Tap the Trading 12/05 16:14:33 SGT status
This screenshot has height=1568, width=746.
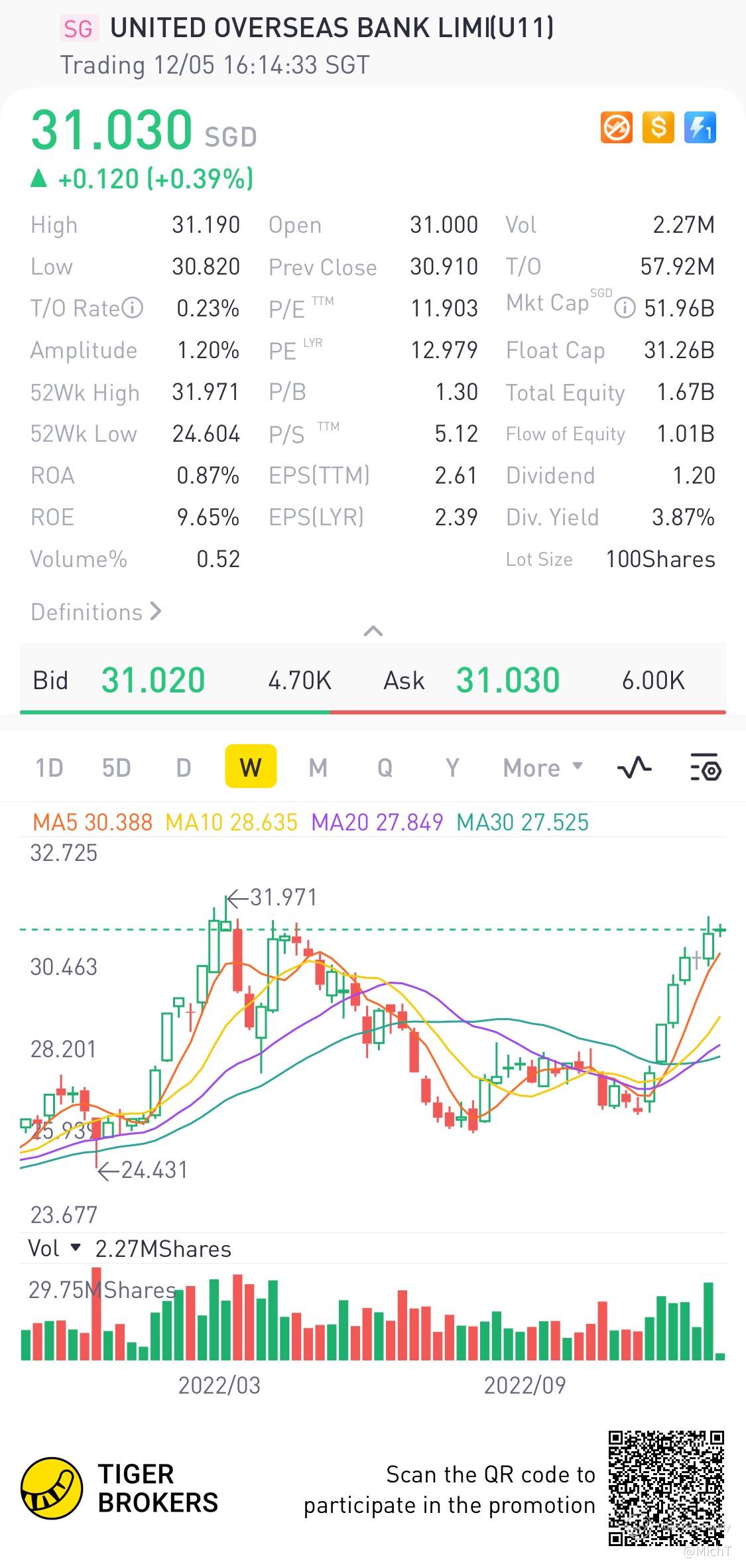[x=215, y=66]
